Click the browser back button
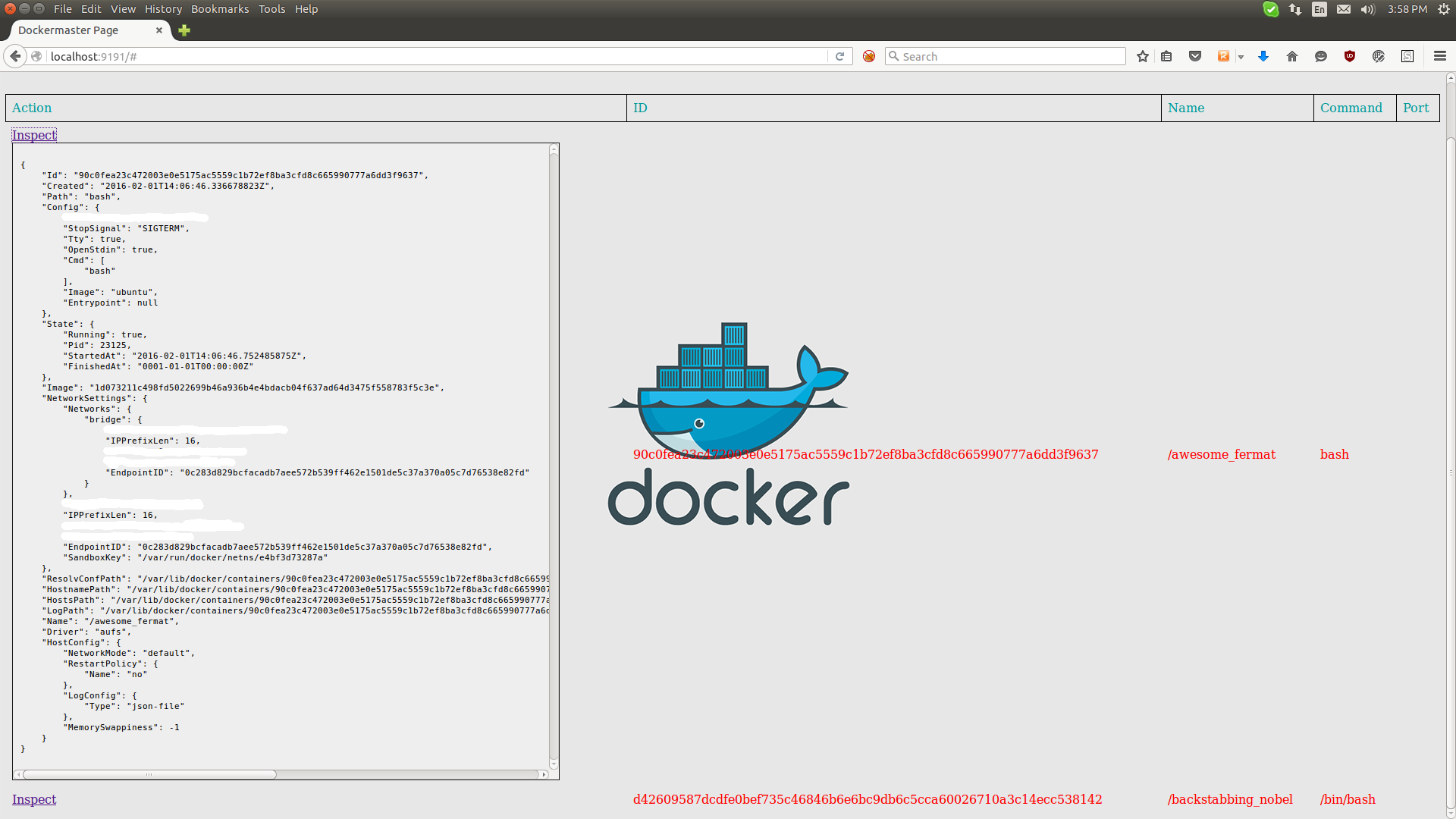This screenshot has height=825, width=1456. point(15,57)
